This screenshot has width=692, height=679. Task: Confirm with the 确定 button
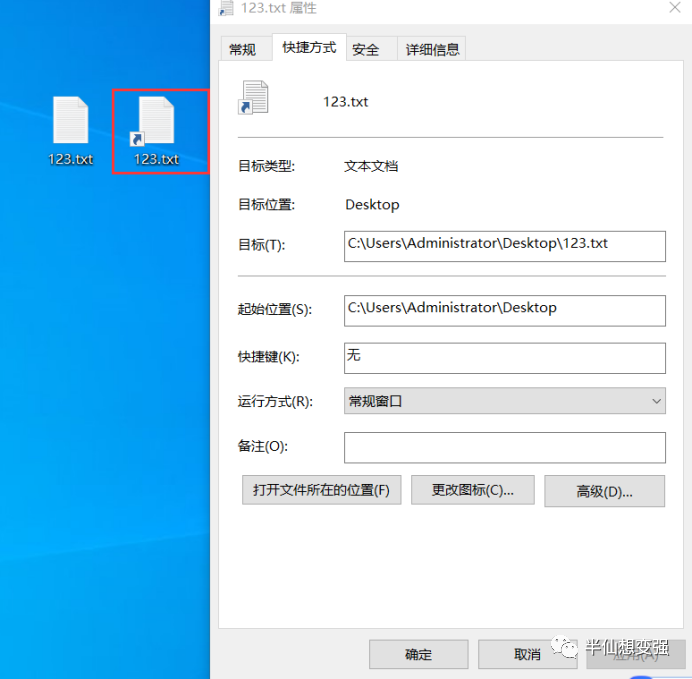point(418,654)
